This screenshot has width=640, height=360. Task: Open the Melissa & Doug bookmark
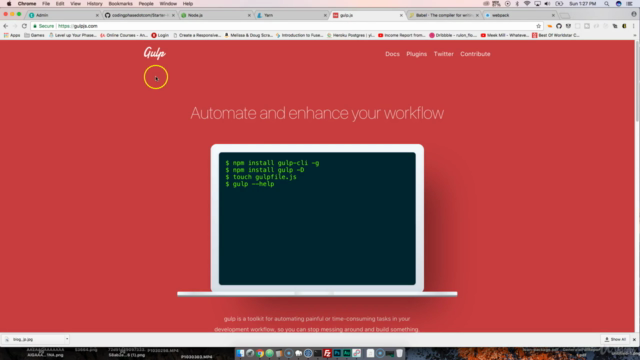(248, 35)
